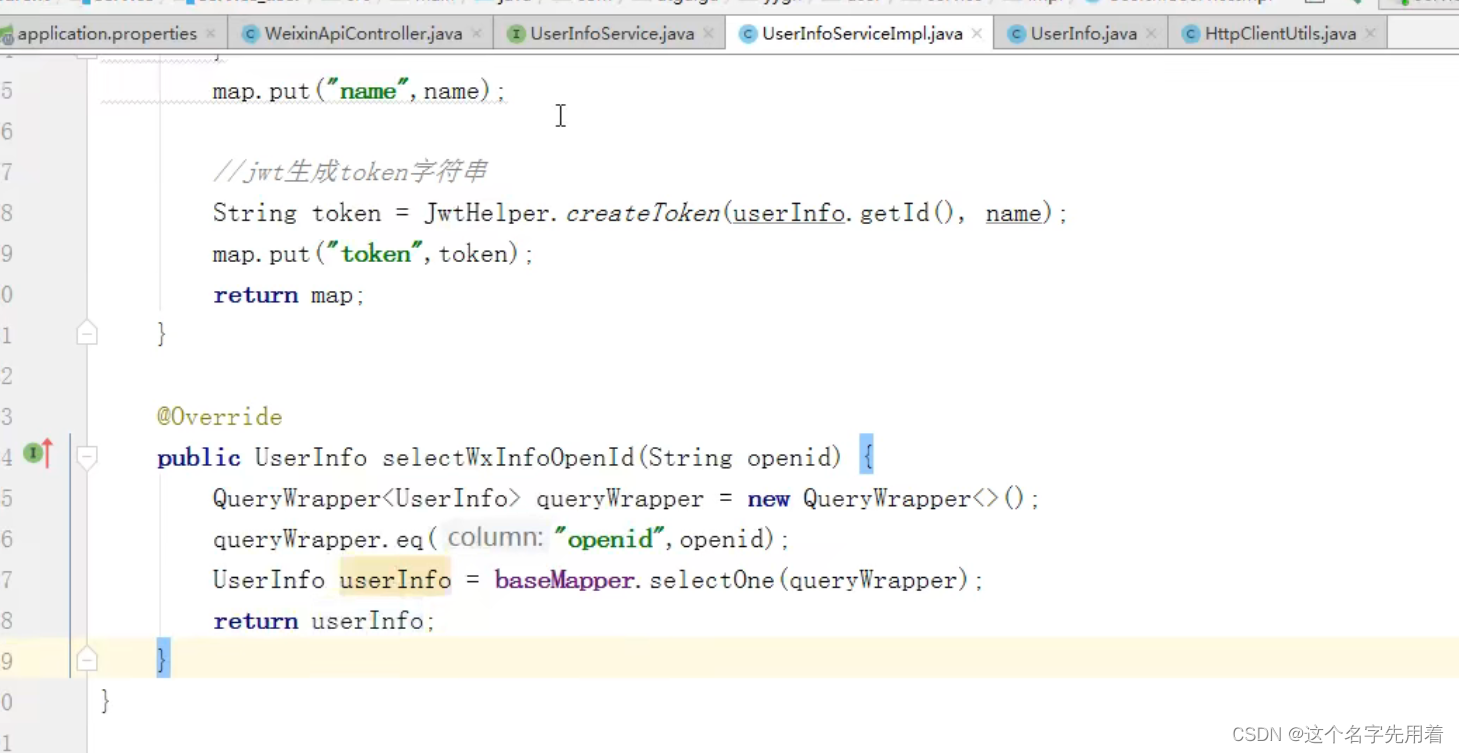Close the HttpClientUtils.java tab
The image size is (1459, 753).
1370,34
